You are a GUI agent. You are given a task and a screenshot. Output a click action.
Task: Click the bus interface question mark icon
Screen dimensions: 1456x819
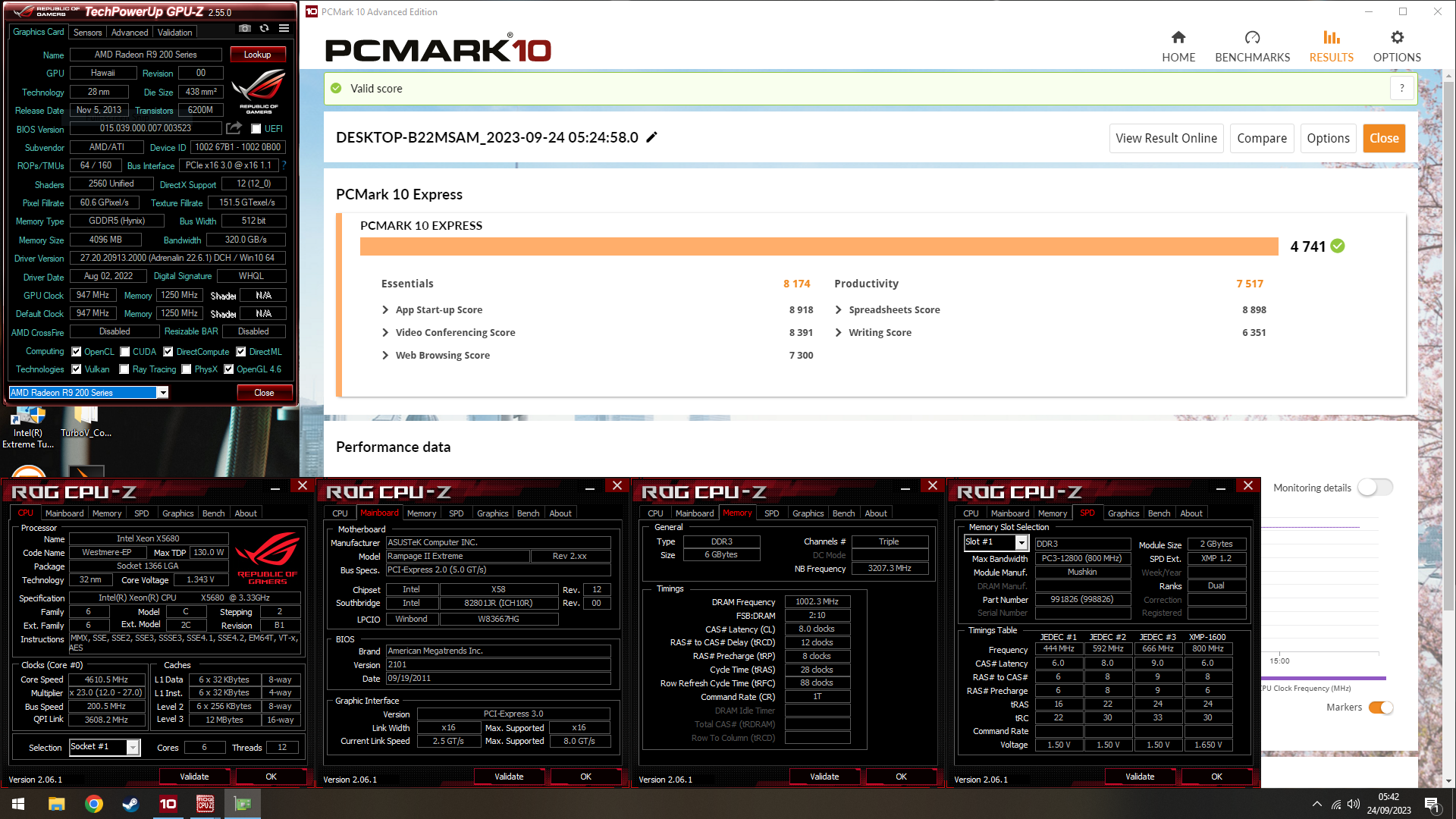tap(284, 165)
